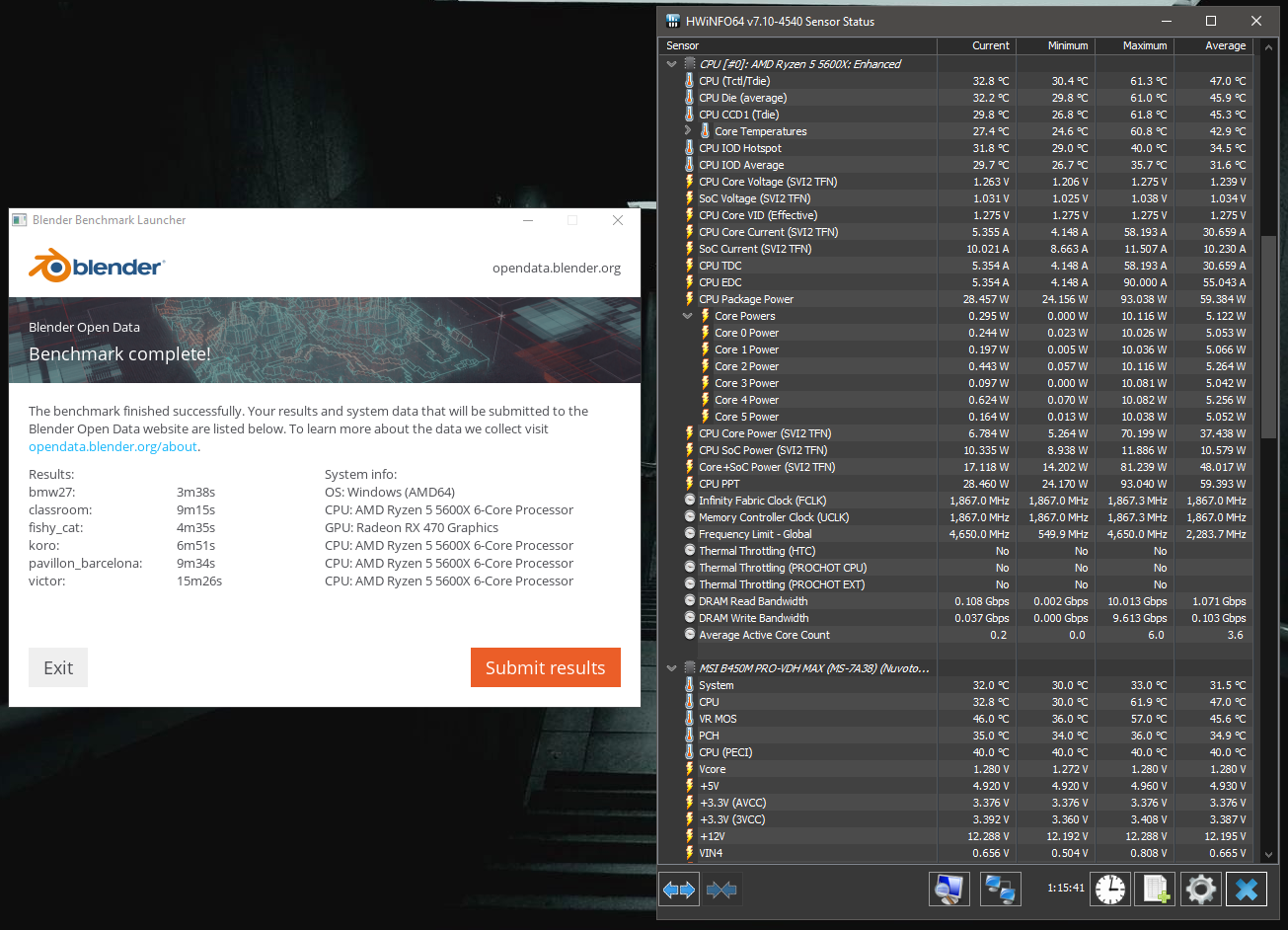Click opendata.blender.org text beside the Blender logo
This screenshot has height=930, width=1288.
(557, 268)
